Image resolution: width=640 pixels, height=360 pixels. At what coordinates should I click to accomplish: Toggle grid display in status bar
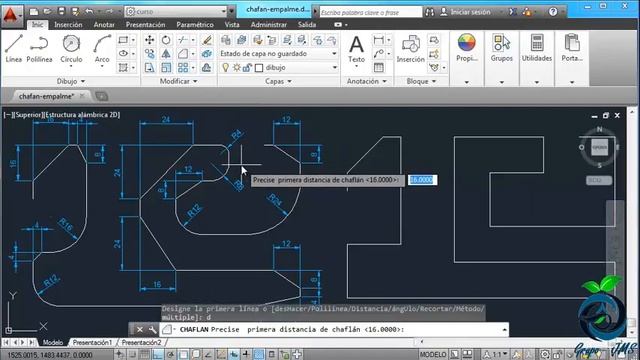[x=144, y=354]
